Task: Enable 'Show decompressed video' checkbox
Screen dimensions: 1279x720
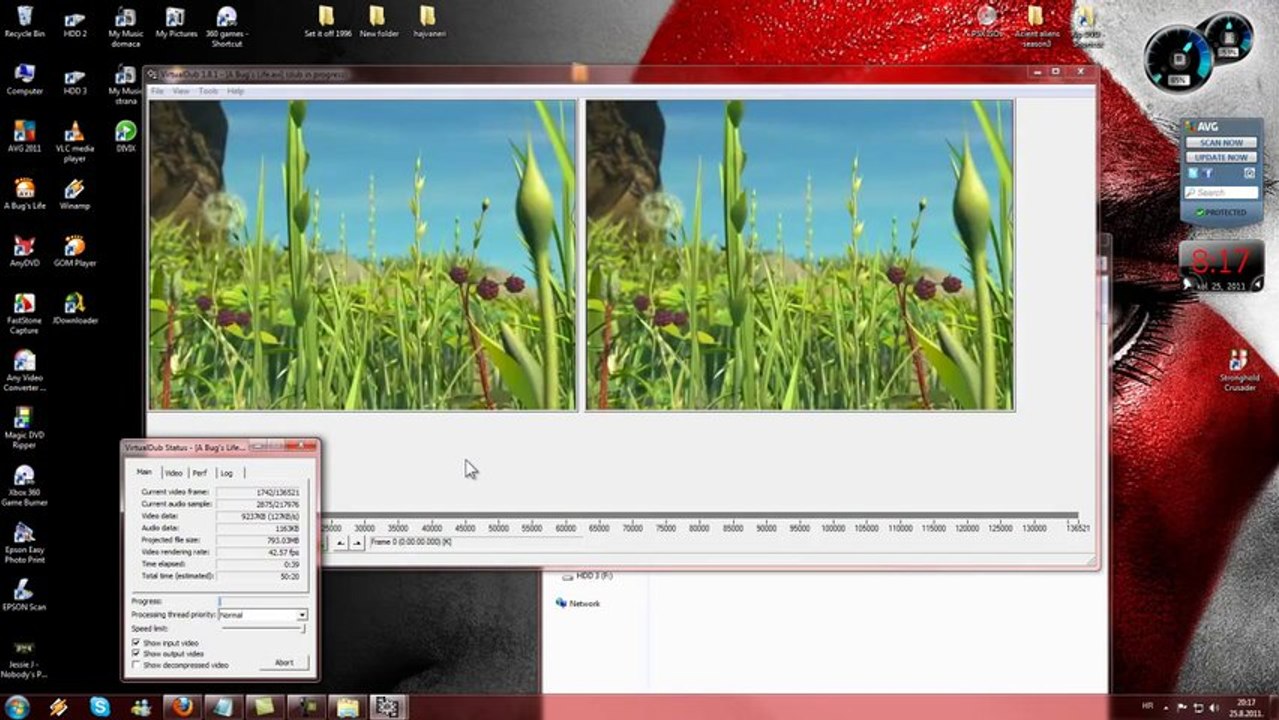Action: [137, 665]
